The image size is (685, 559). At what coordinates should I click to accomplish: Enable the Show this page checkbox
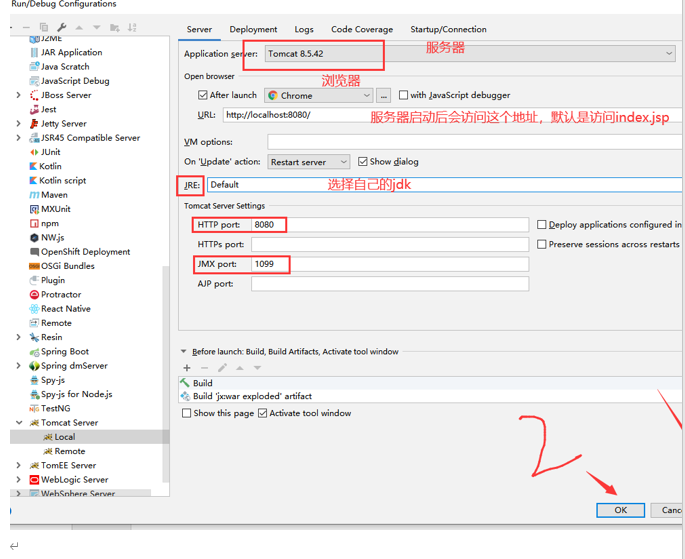(x=187, y=413)
